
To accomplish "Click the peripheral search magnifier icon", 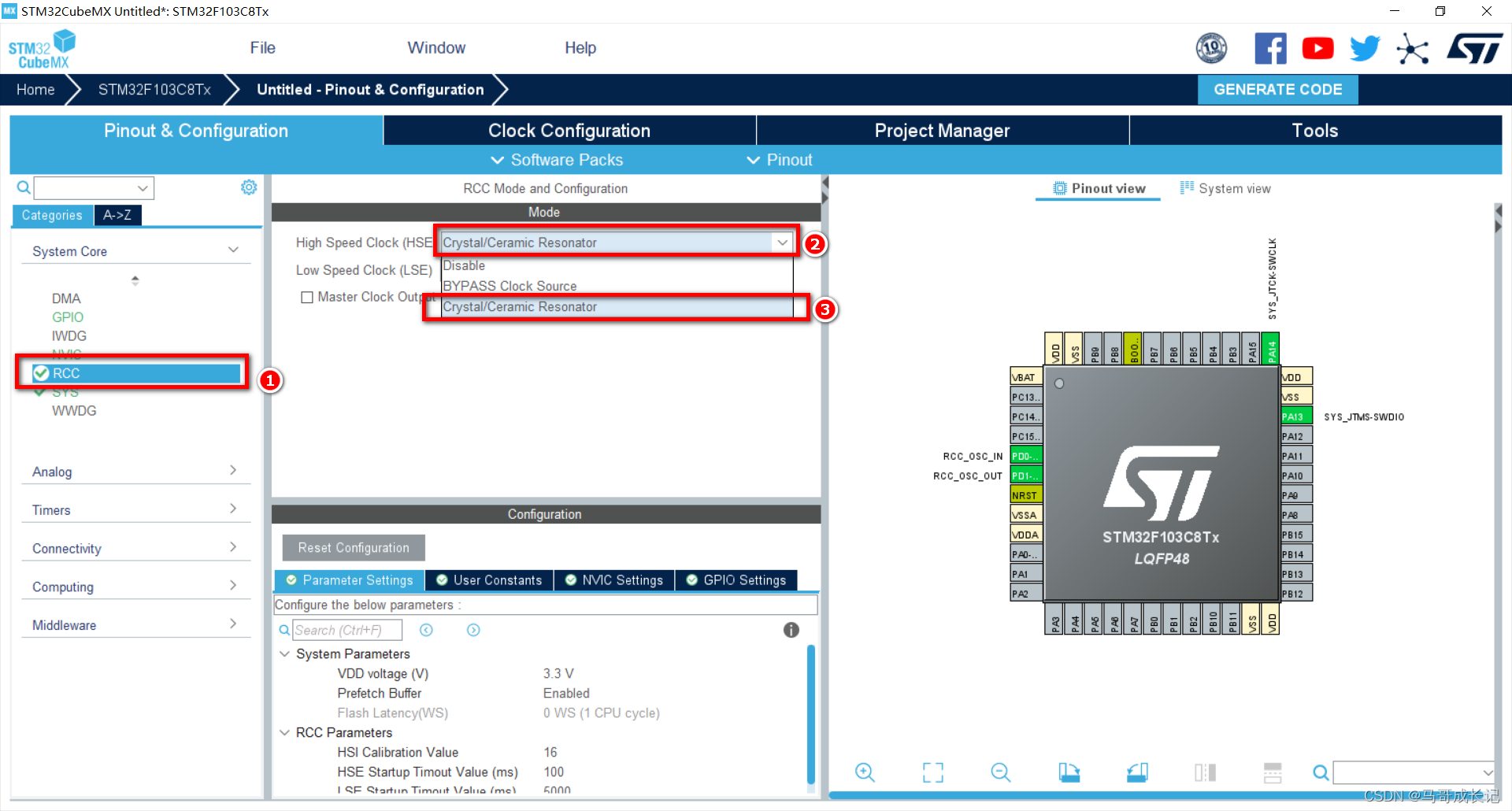I will [x=24, y=187].
